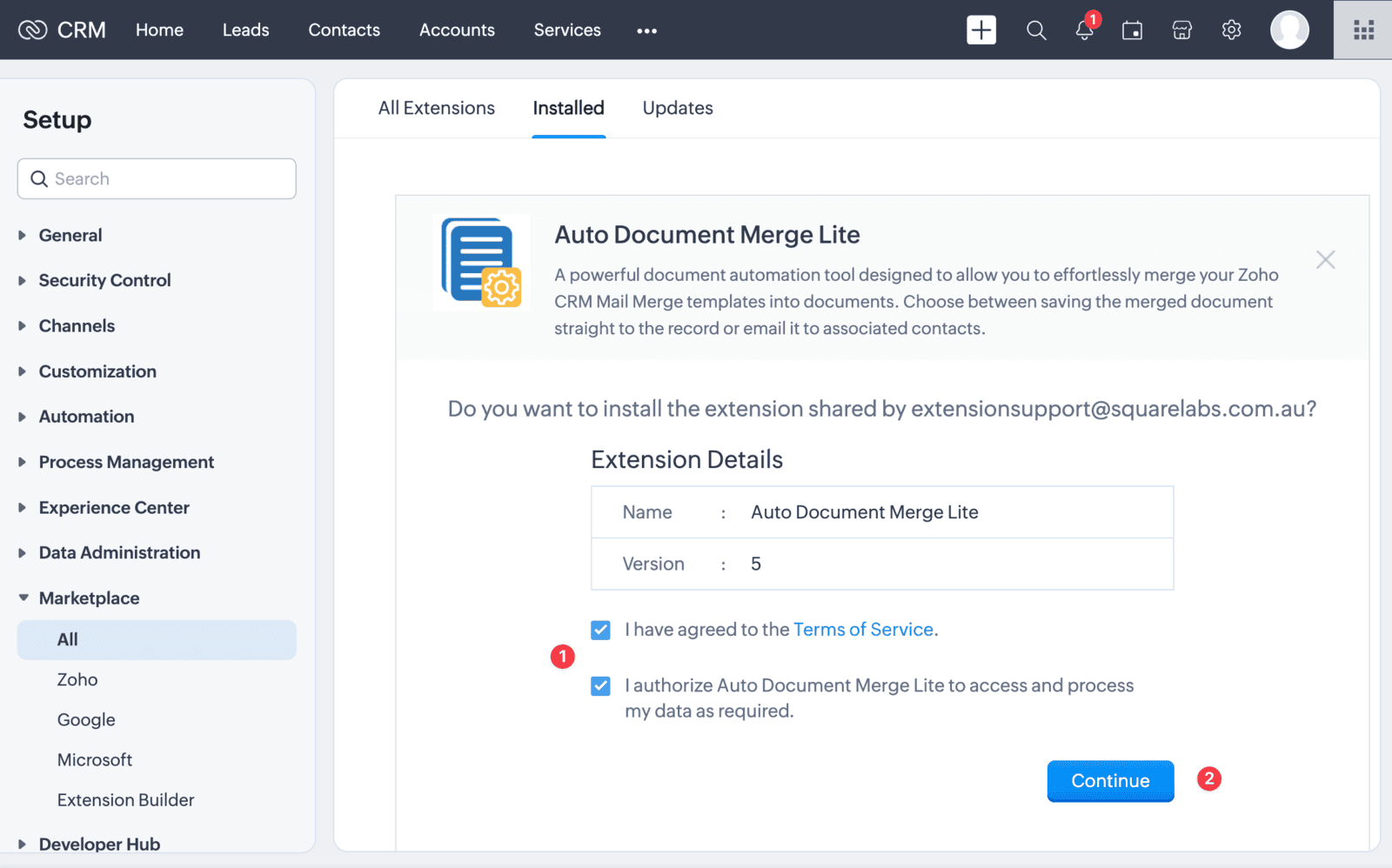Open the user profile avatar
Image resolution: width=1392 pixels, height=868 pixels.
pyautogui.click(x=1289, y=30)
